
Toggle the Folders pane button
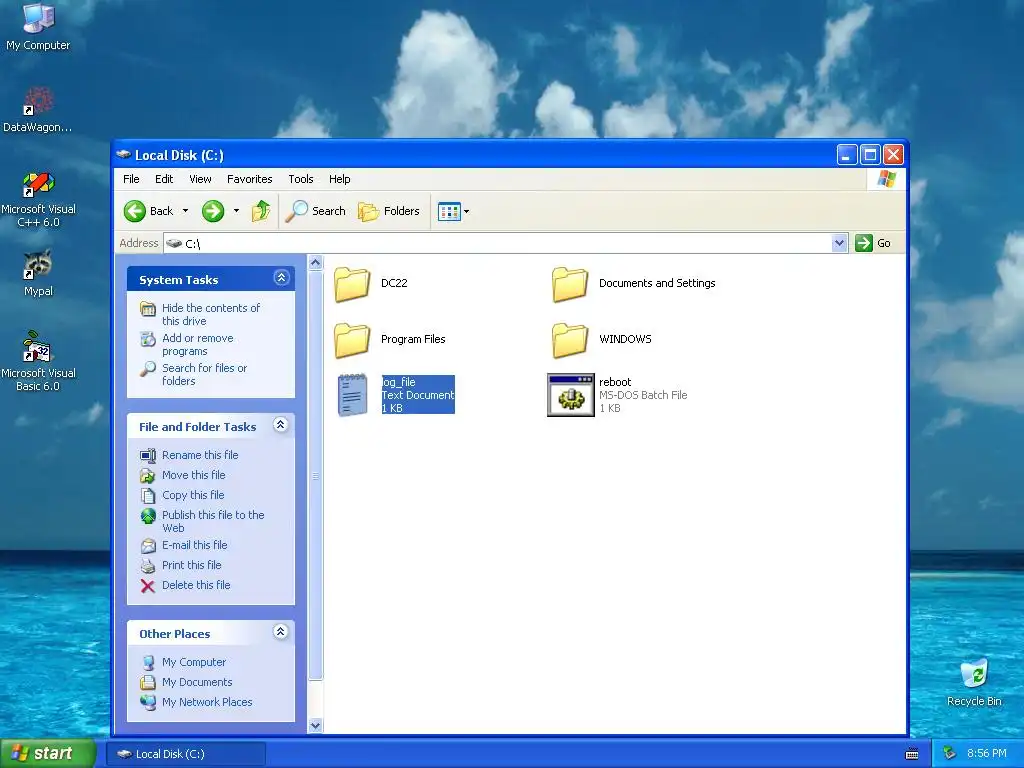click(x=389, y=211)
